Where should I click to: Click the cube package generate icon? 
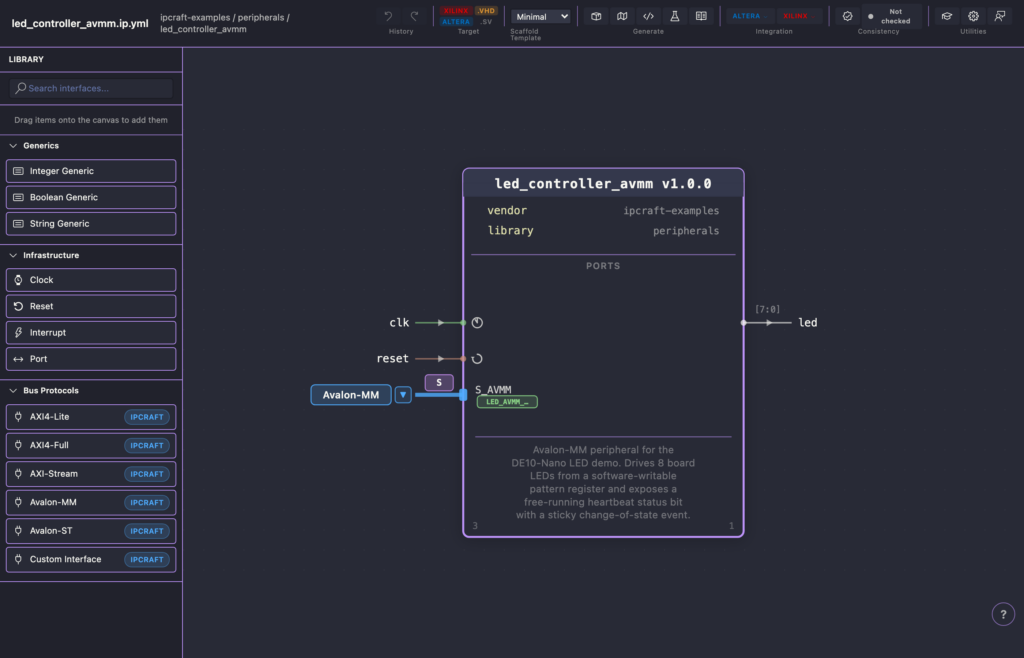point(596,16)
